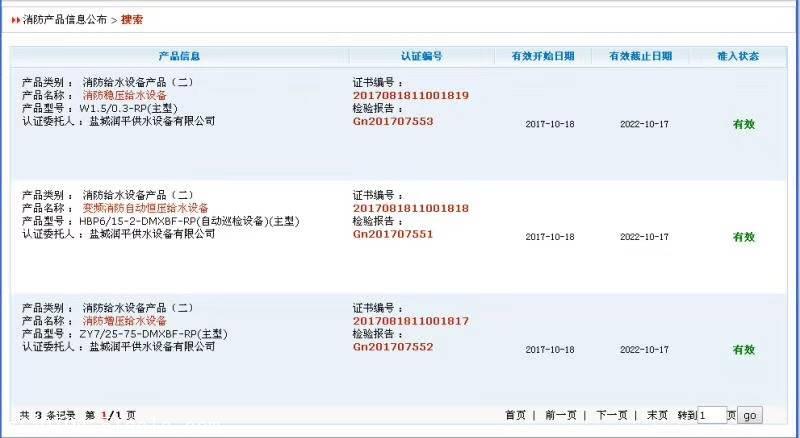The width and height of the screenshot is (800, 438).
Task: Click the 准入状态 column header
Action: [738, 56]
